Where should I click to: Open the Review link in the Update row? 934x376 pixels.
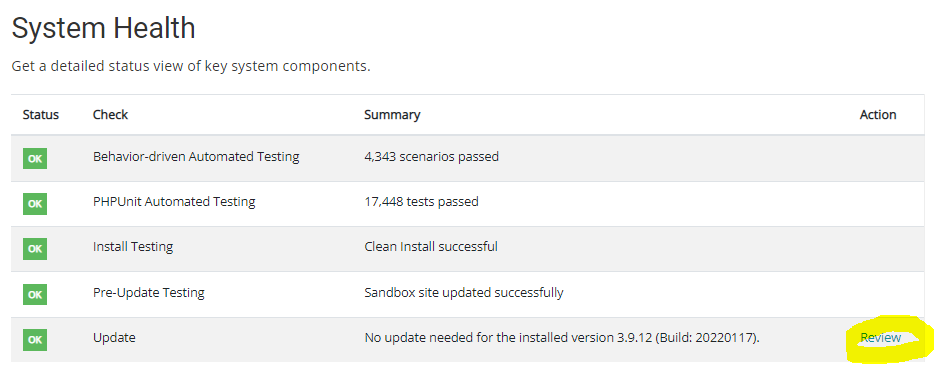tap(880, 338)
